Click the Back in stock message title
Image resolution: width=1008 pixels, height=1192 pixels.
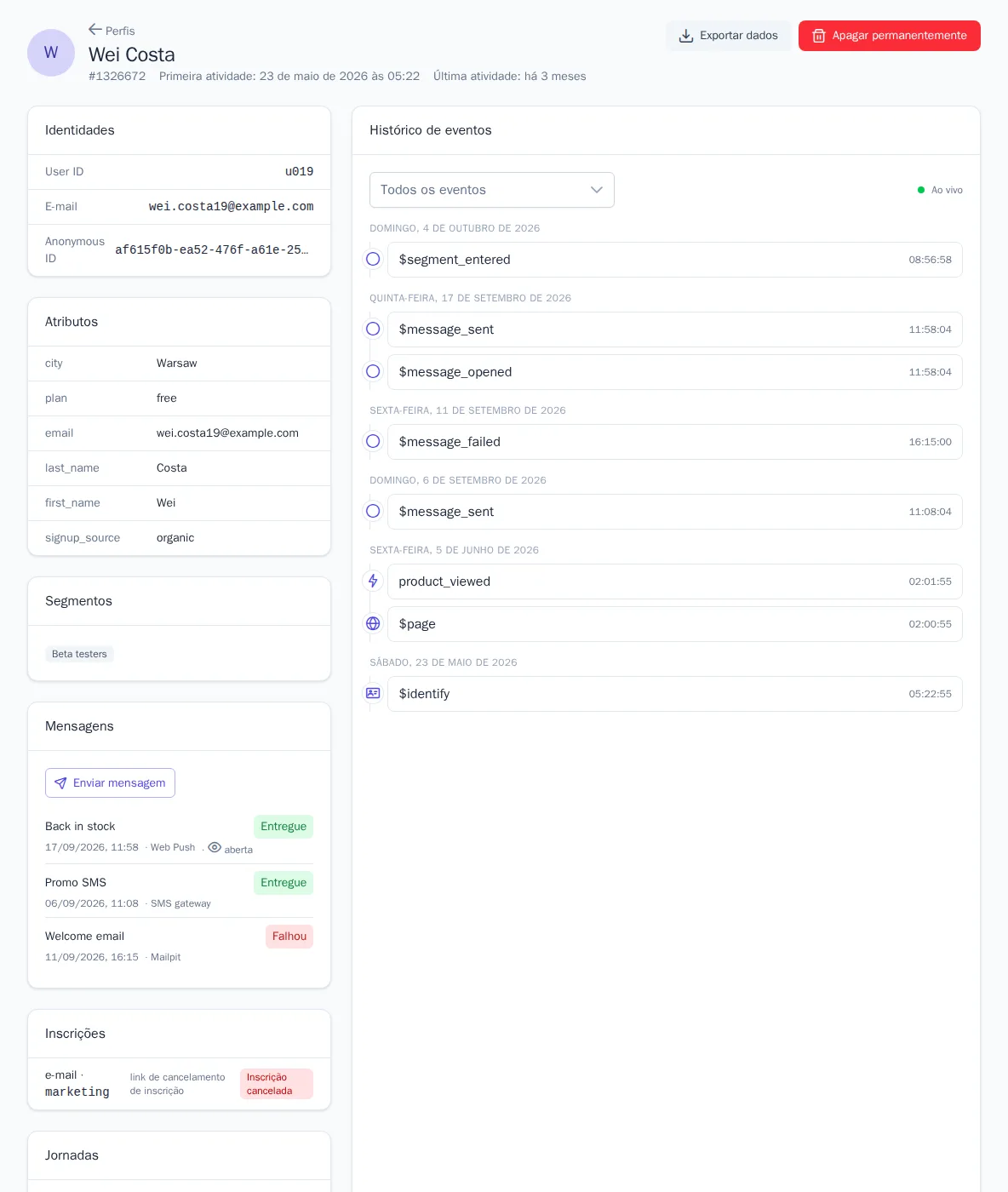point(80,827)
